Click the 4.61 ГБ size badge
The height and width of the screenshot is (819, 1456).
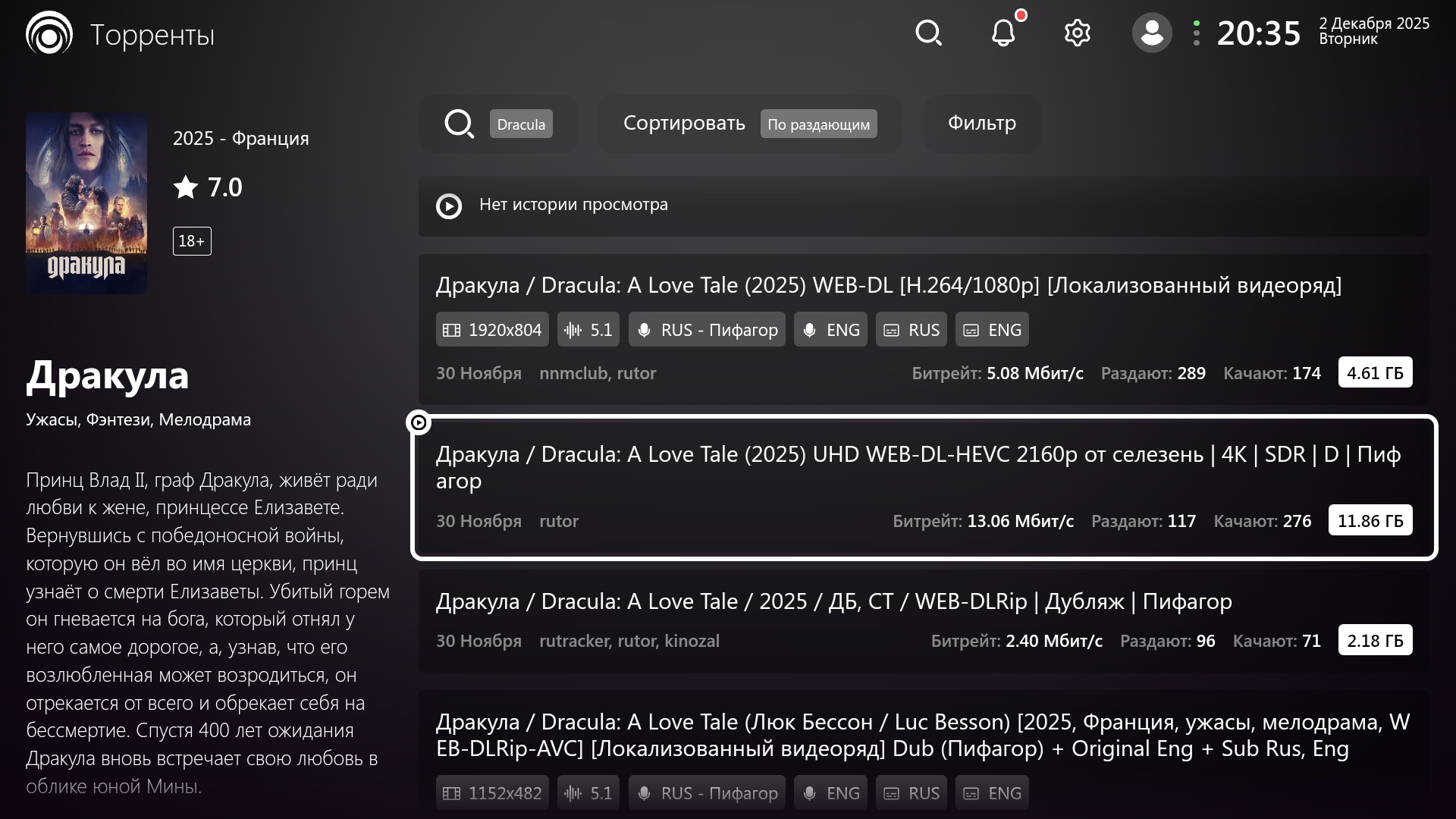1375,373
